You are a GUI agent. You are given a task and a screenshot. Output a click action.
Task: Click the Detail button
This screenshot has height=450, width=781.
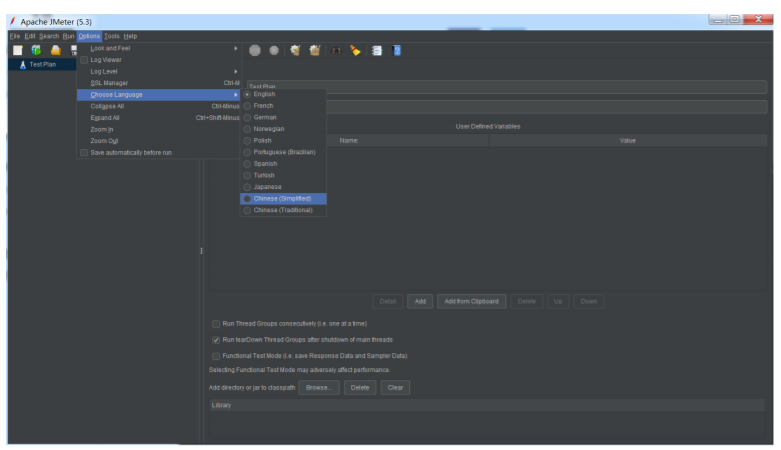click(x=388, y=301)
